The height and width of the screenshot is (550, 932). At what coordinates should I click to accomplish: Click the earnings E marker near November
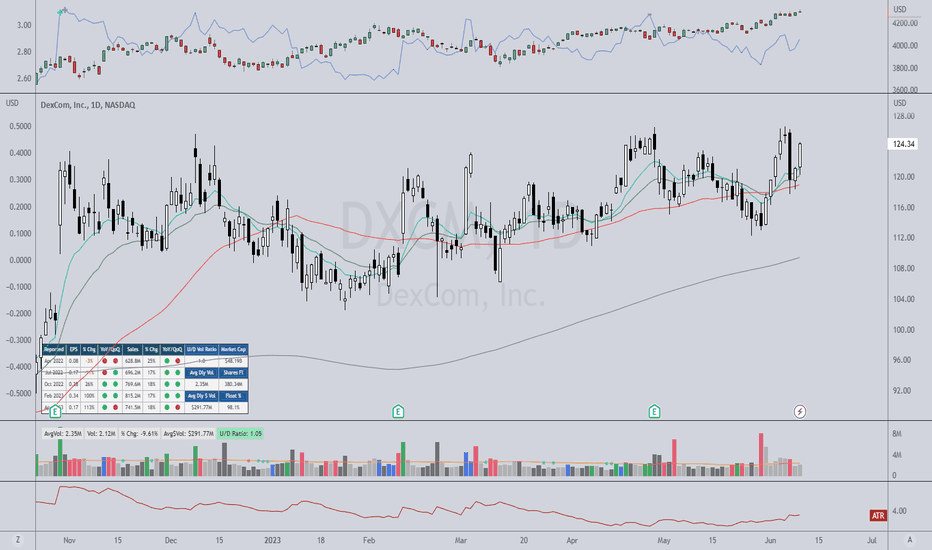pyautogui.click(x=55, y=411)
